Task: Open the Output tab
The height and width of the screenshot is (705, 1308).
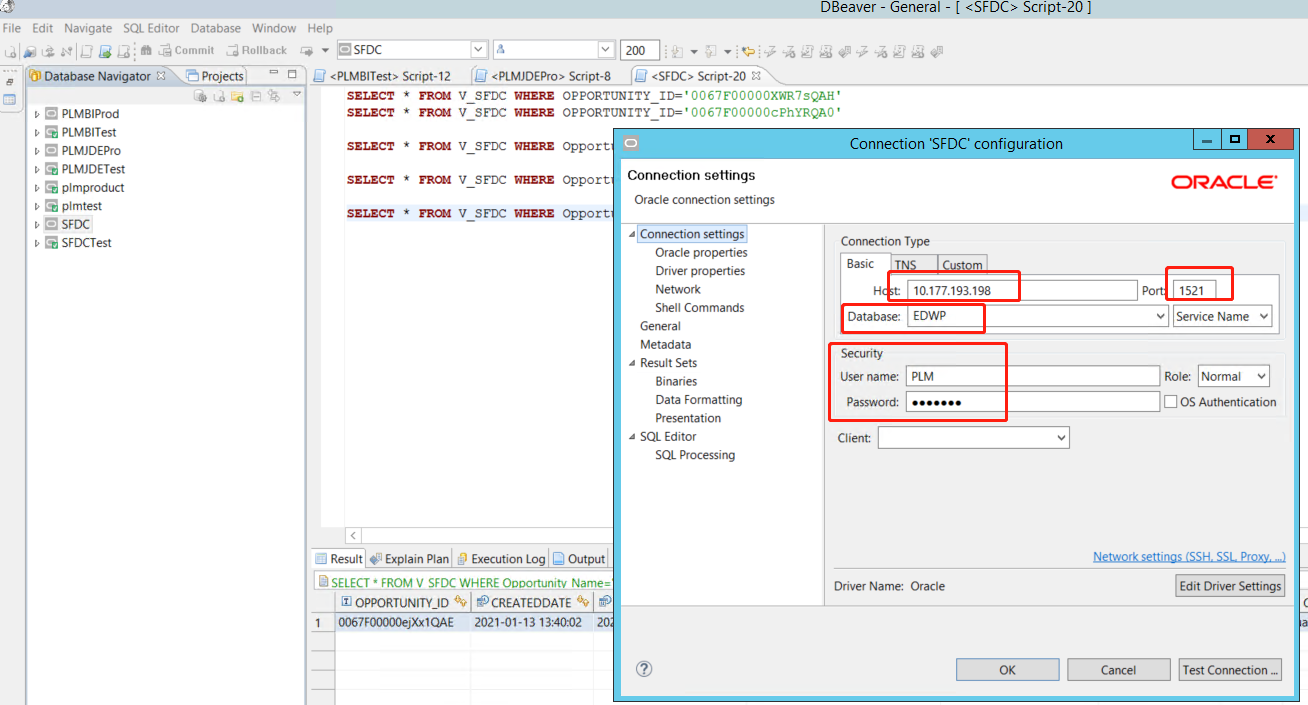Action: [x=580, y=559]
